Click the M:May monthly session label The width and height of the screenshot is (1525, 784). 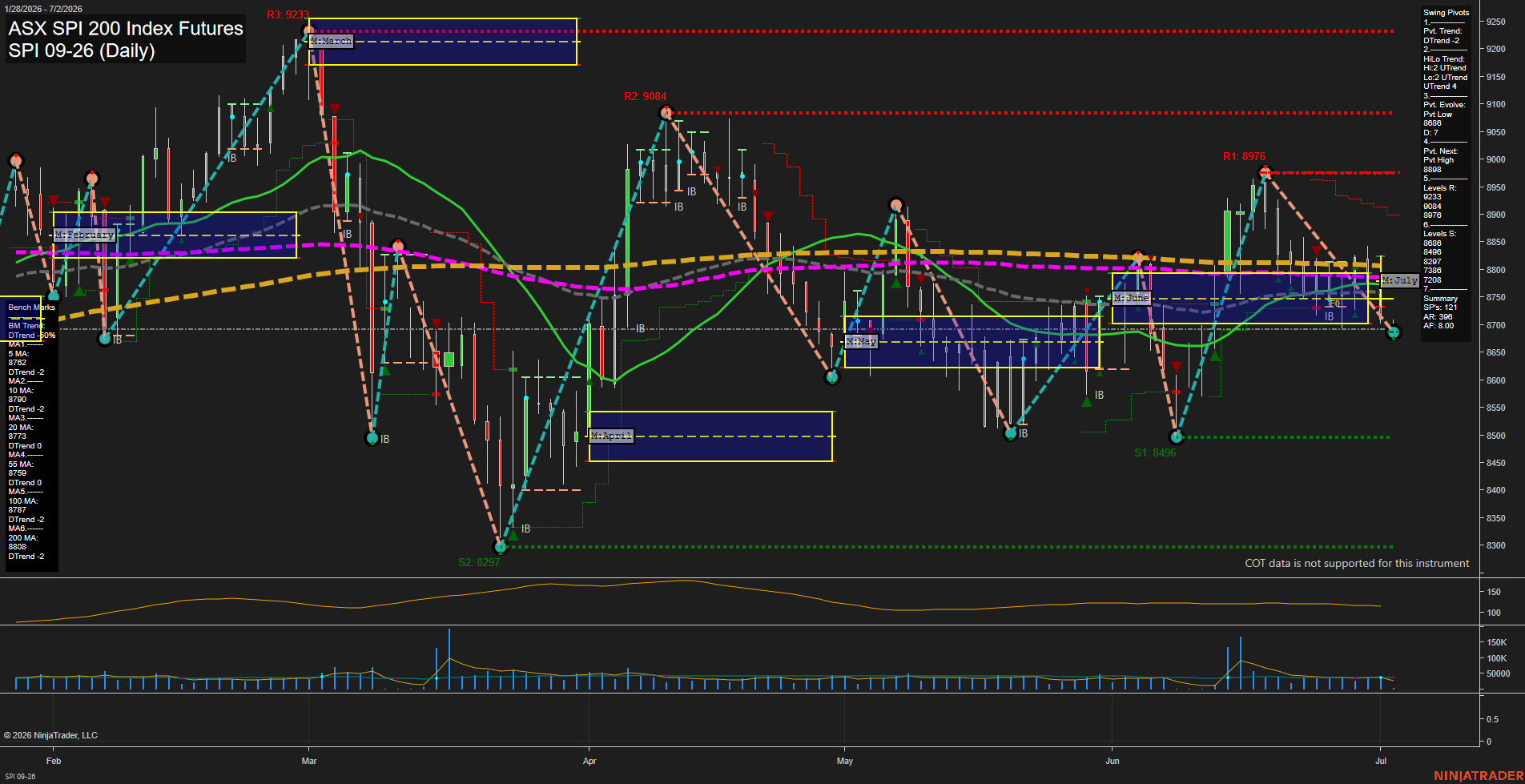[x=861, y=342]
